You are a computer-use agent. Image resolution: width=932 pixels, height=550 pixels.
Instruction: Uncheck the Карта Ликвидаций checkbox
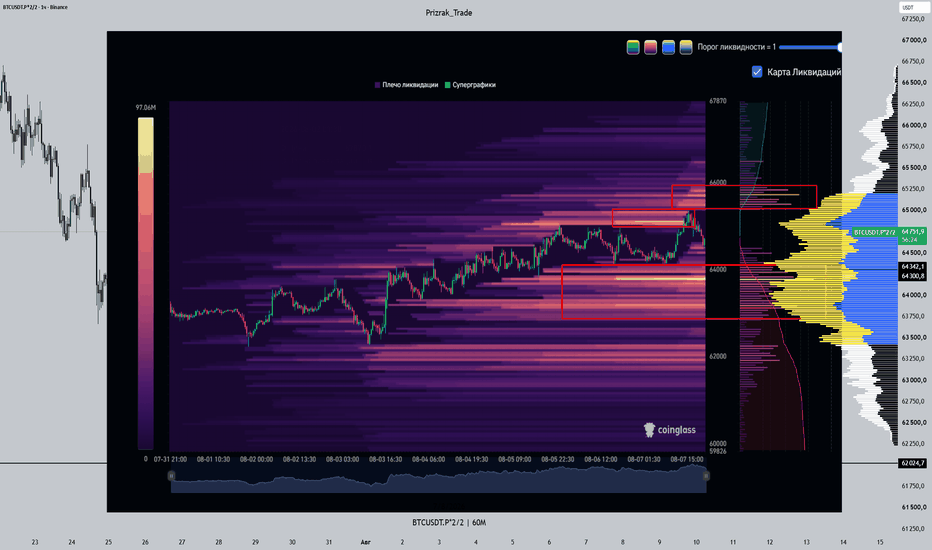coord(757,72)
